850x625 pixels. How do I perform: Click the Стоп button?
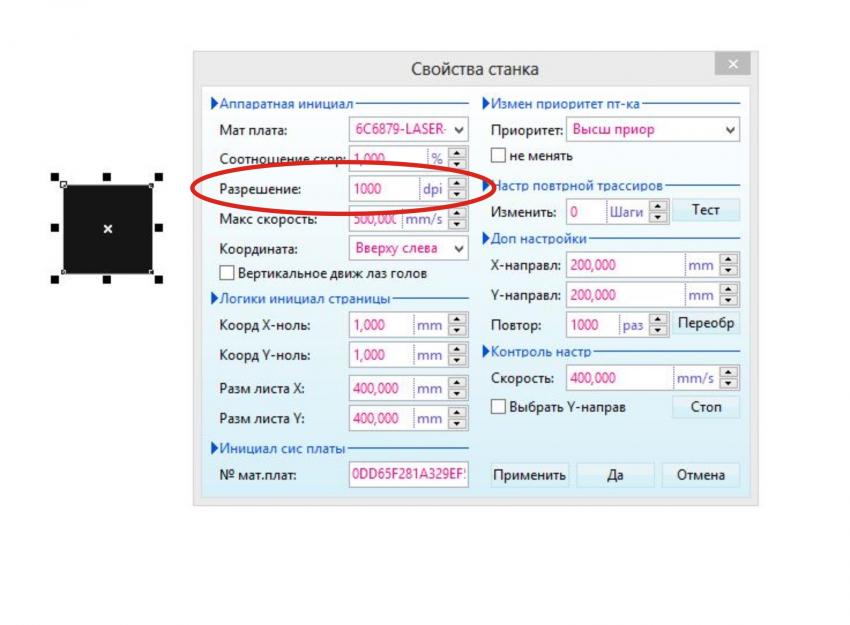coord(705,407)
